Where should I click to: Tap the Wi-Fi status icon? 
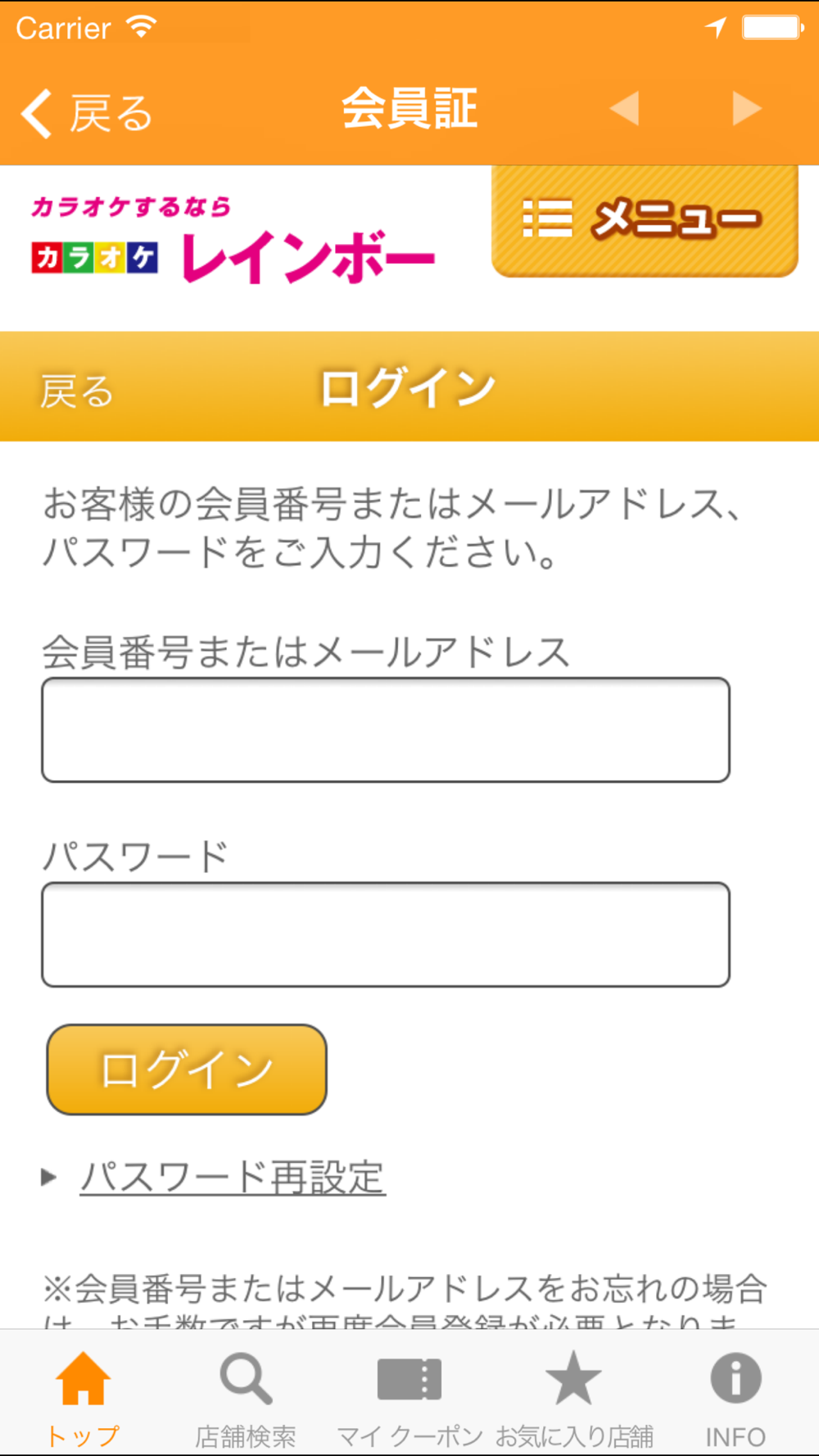(141, 27)
